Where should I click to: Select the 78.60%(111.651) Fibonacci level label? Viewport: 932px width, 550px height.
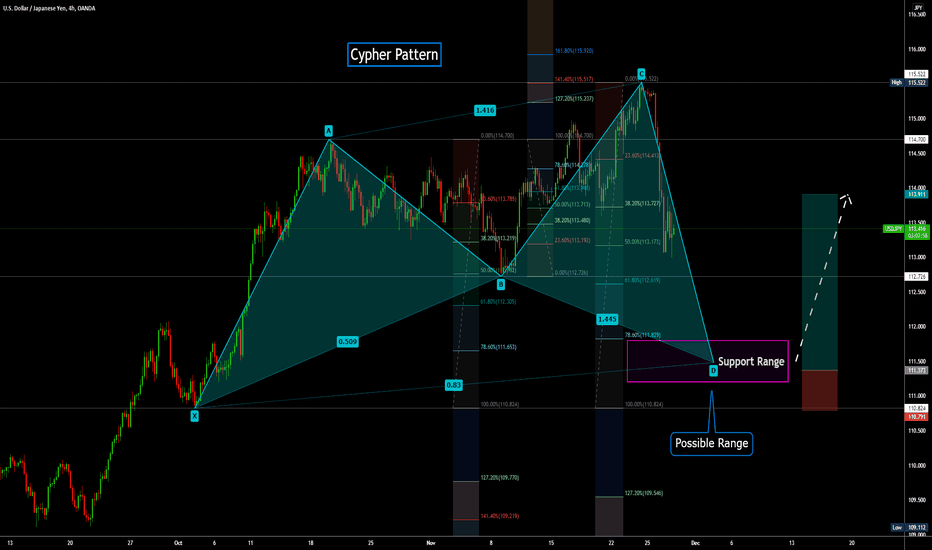(x=498, y=347)
